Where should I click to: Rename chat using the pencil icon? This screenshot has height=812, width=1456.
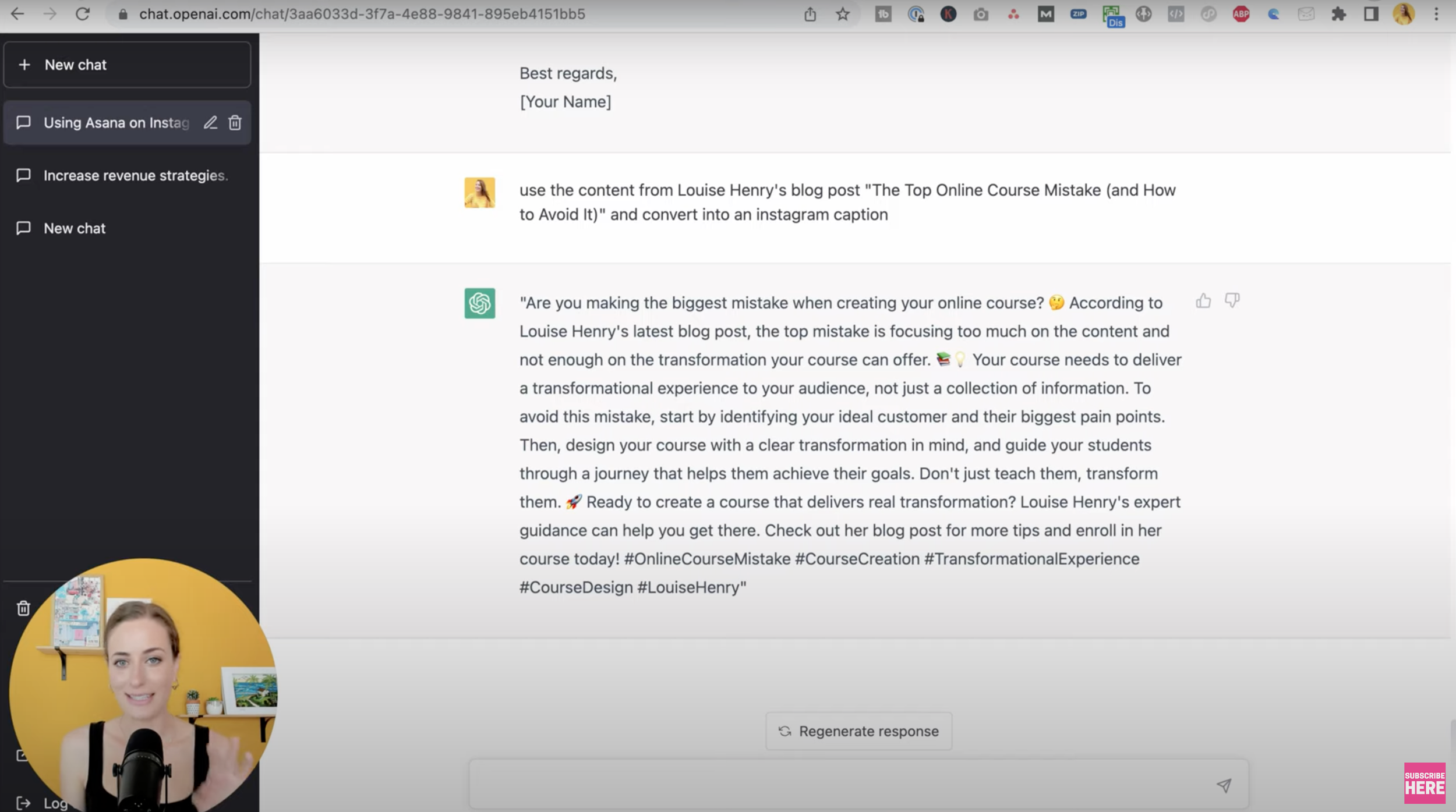click(x=210, y=122)
